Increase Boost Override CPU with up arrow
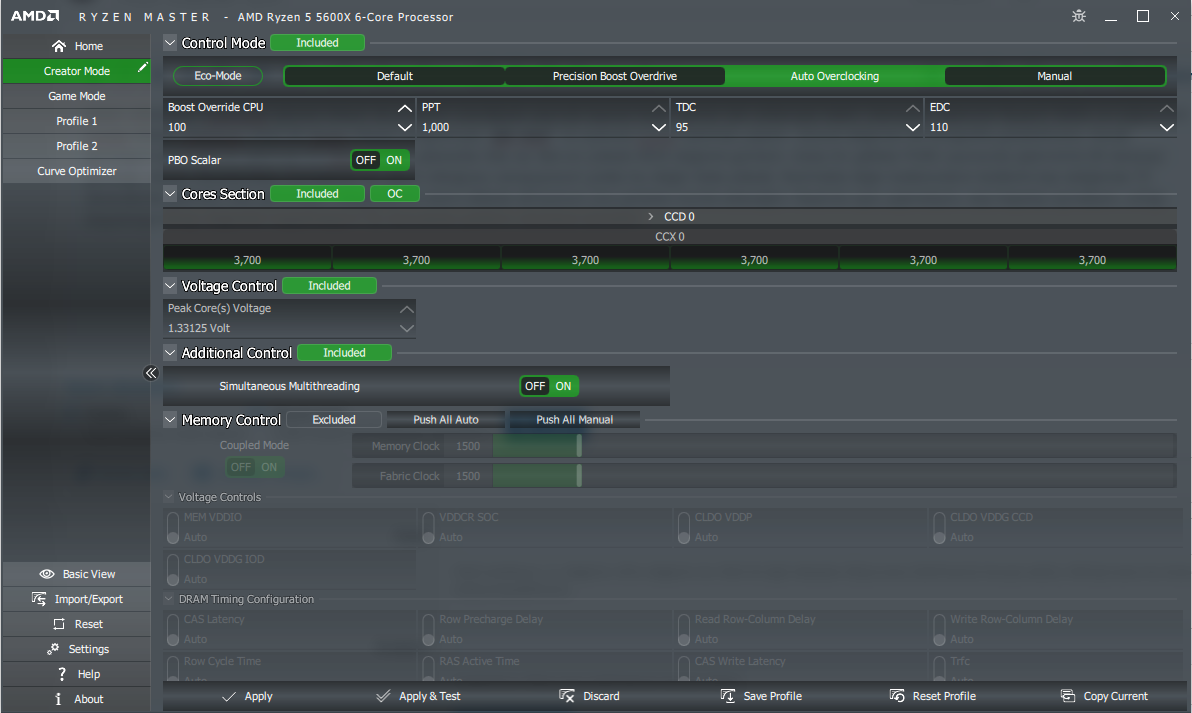The image size is (1192, 713). (404, 109)
